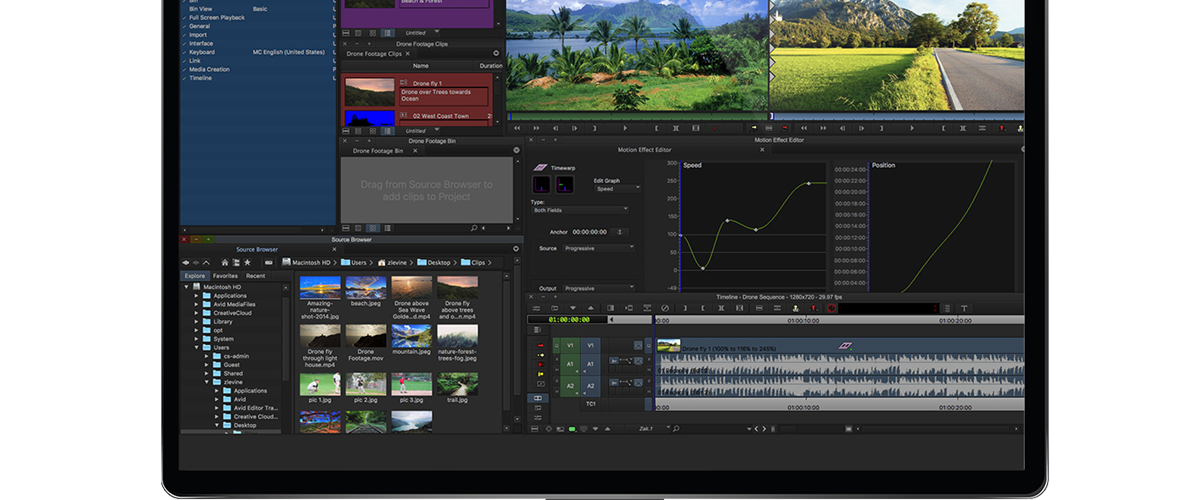This screenshot has width=1200, height=500.
Task: Click the 01:00:00:00 timecode field in the timeline
Action: pyautogui.click(x=565, y=319)
